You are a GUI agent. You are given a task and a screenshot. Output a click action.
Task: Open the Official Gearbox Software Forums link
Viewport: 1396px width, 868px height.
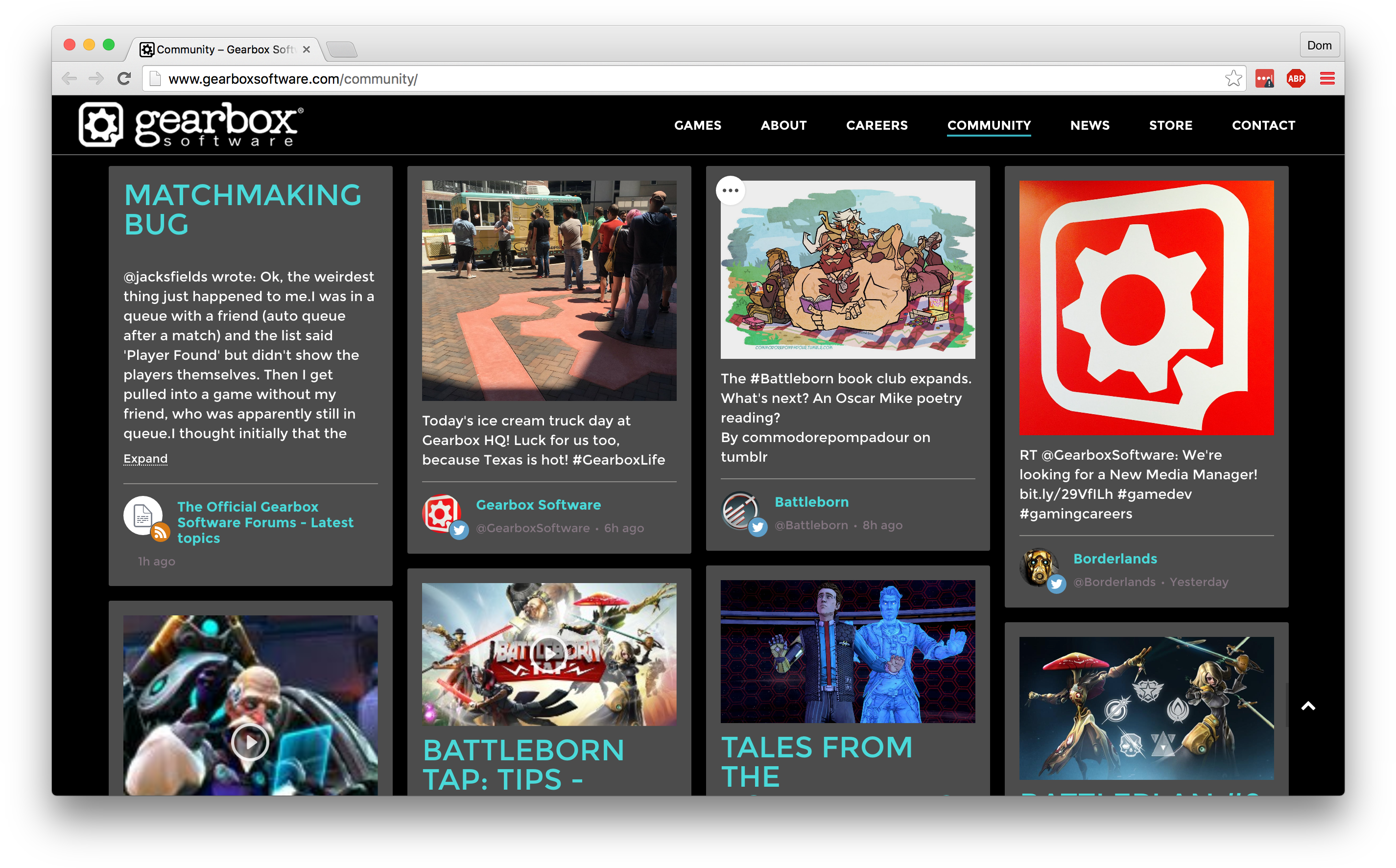265,522
